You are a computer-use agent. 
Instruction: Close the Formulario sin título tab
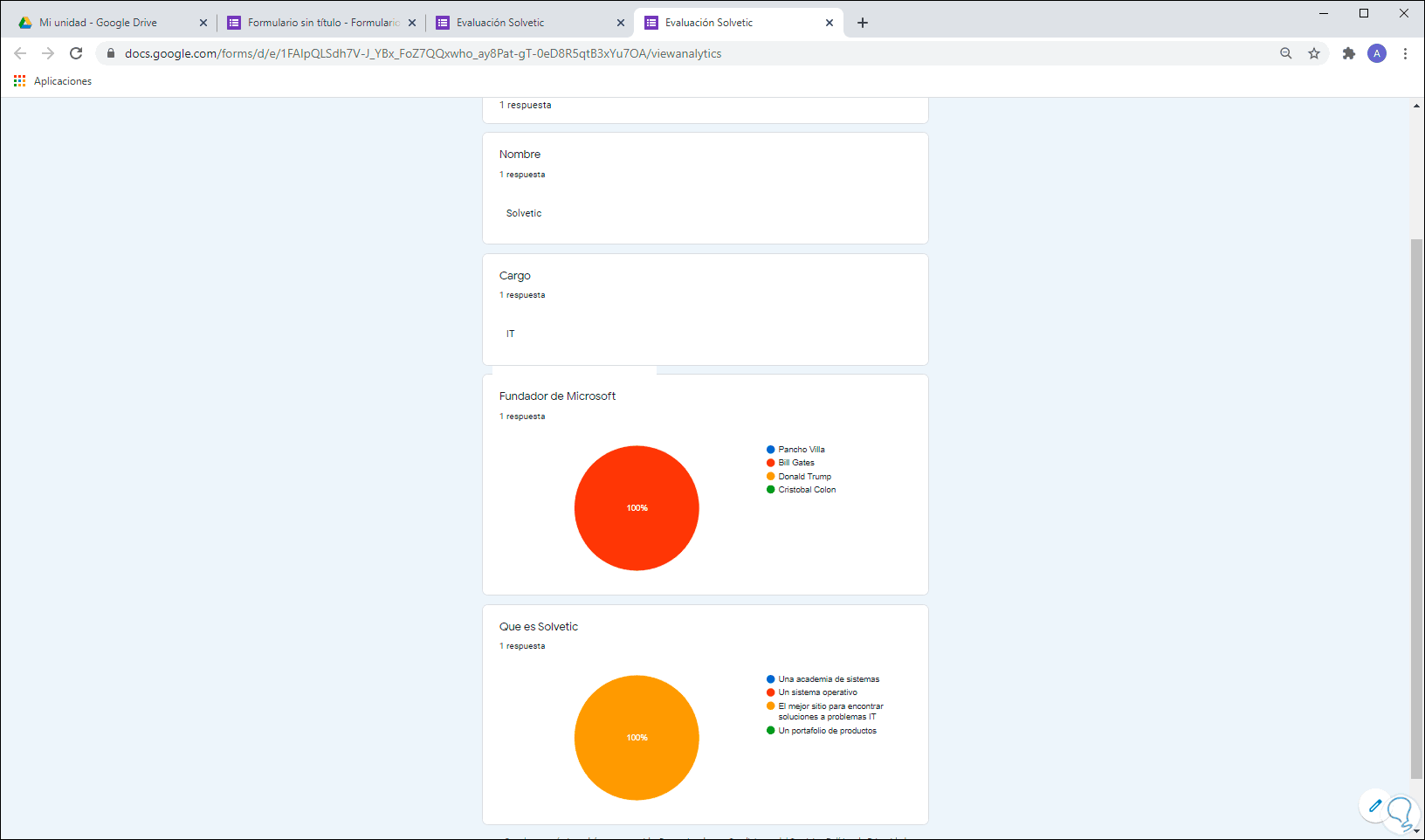412,23
